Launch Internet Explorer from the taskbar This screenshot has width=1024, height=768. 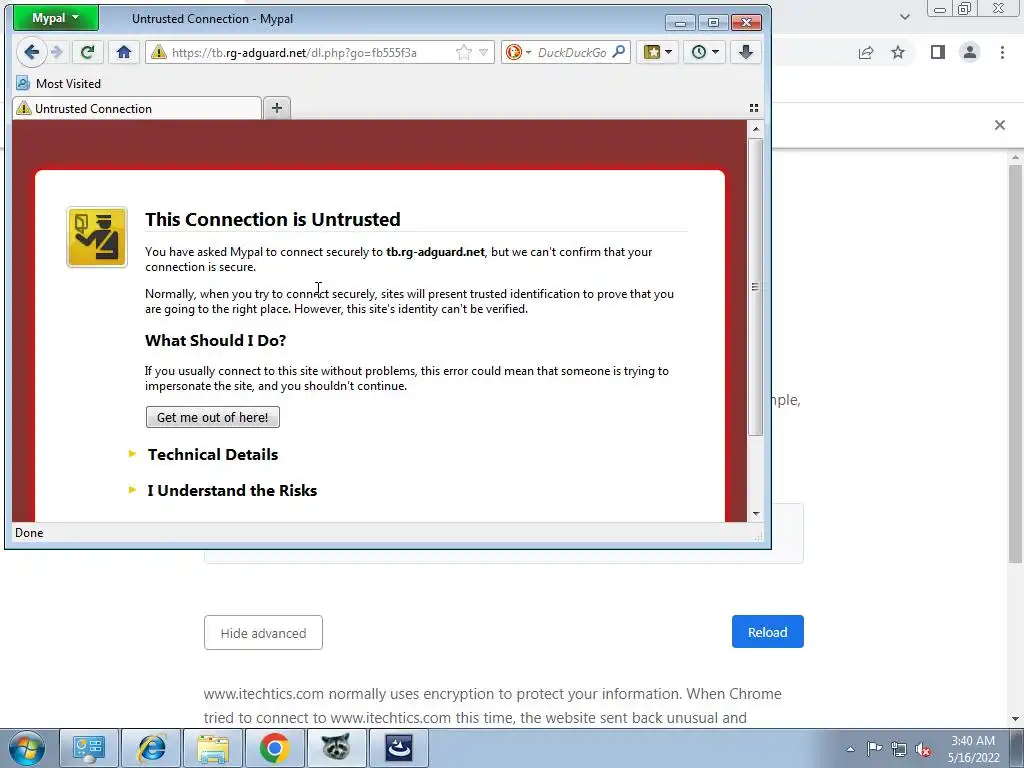pyautogui.click(x=152, y=748)
